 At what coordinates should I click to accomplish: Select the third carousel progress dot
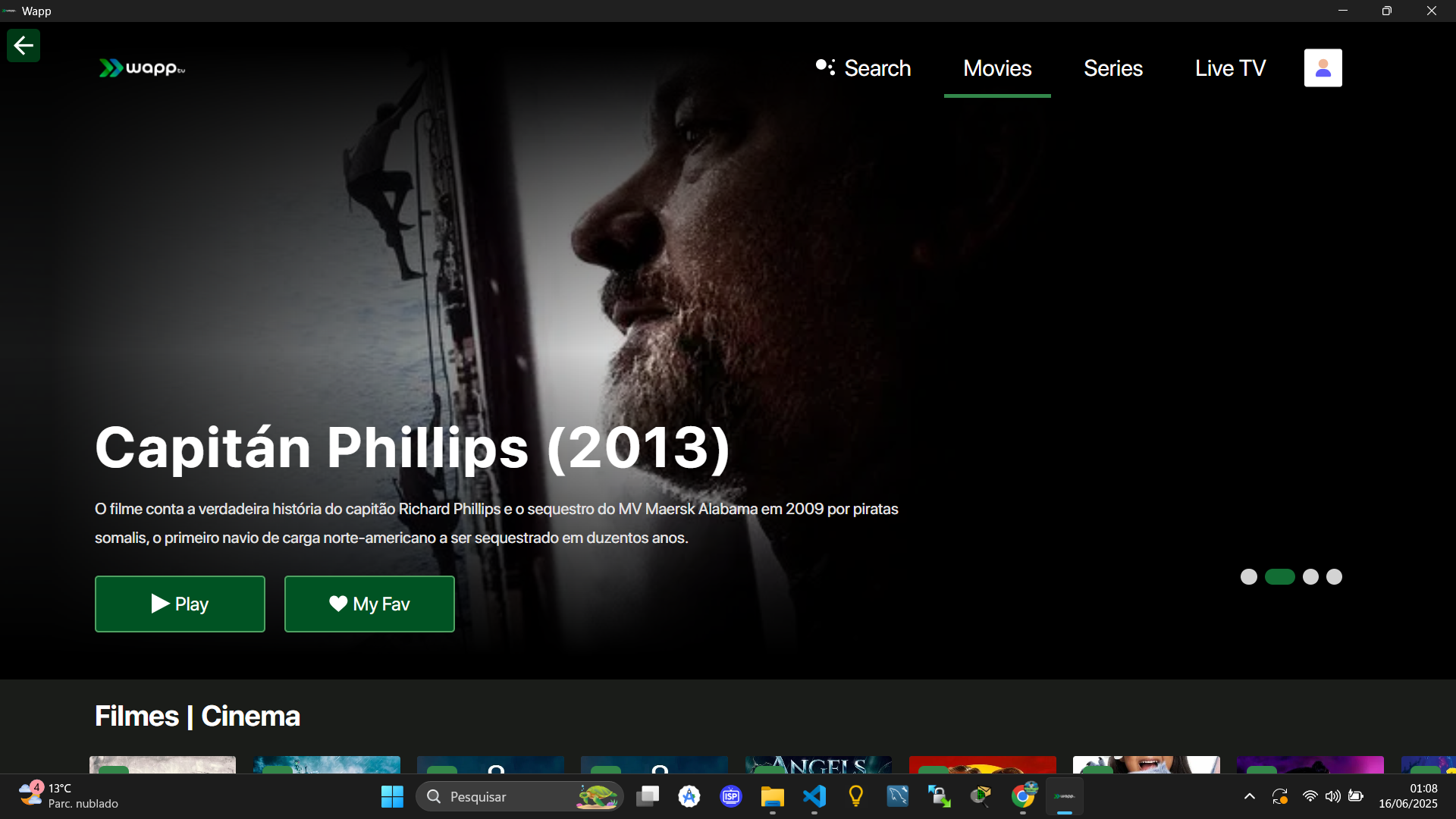pos(1310,576)
